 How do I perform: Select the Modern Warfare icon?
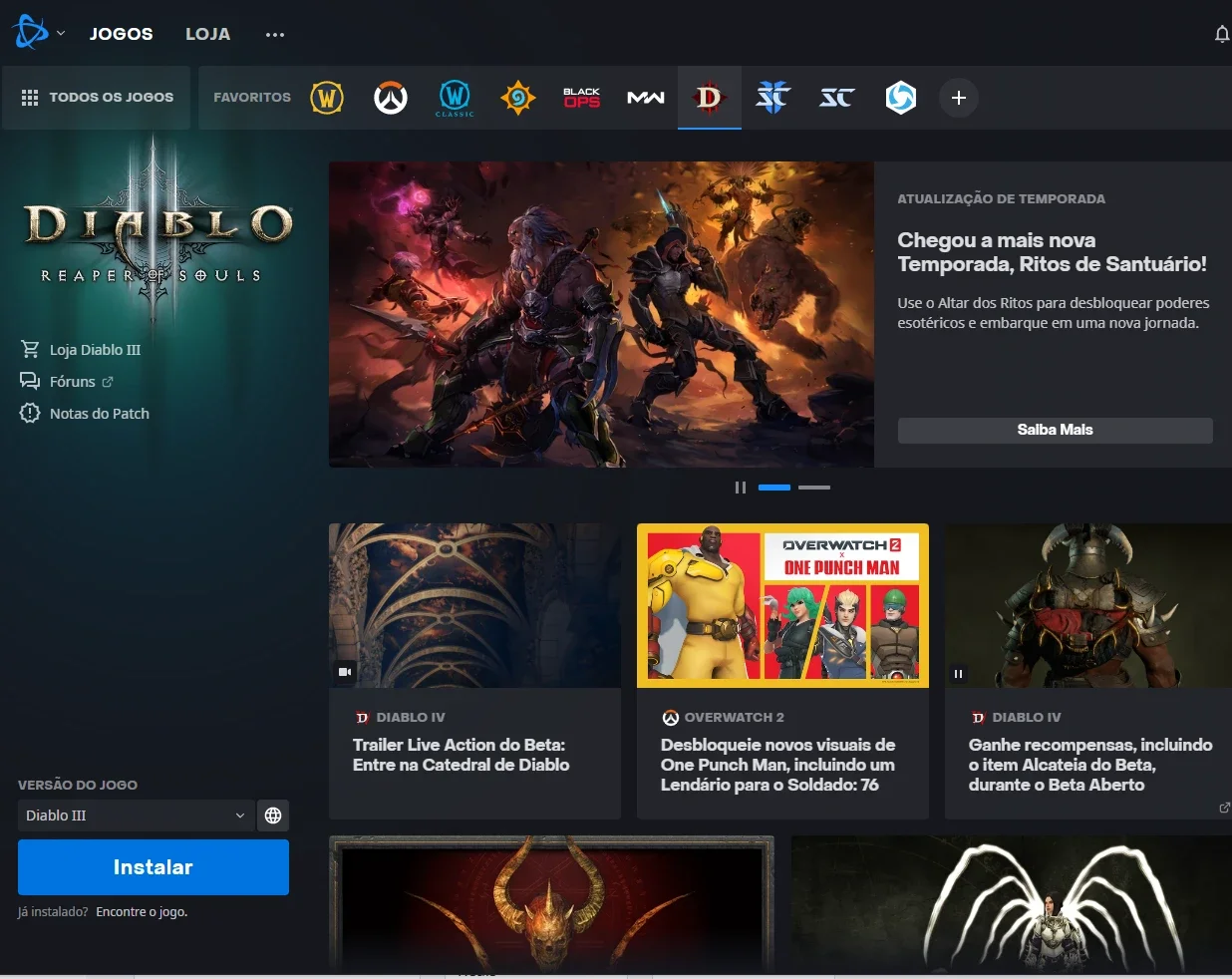point(646,98)
